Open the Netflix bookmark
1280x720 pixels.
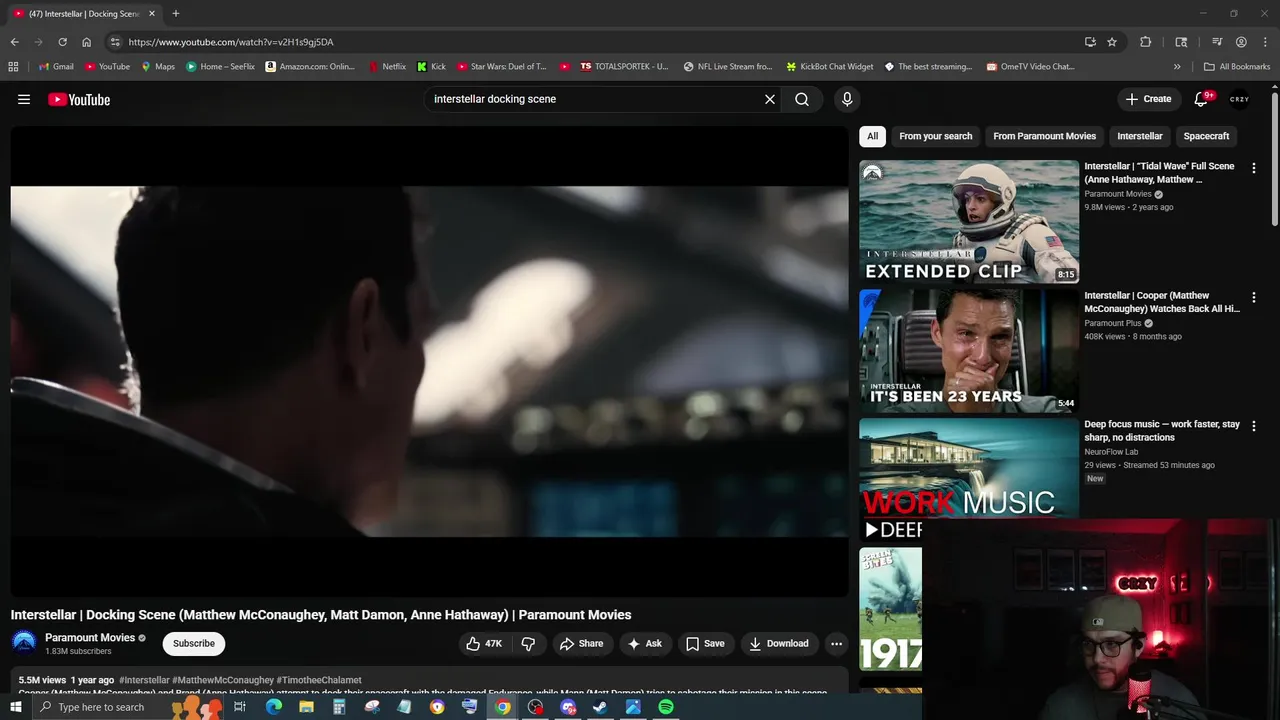(387, 66)
